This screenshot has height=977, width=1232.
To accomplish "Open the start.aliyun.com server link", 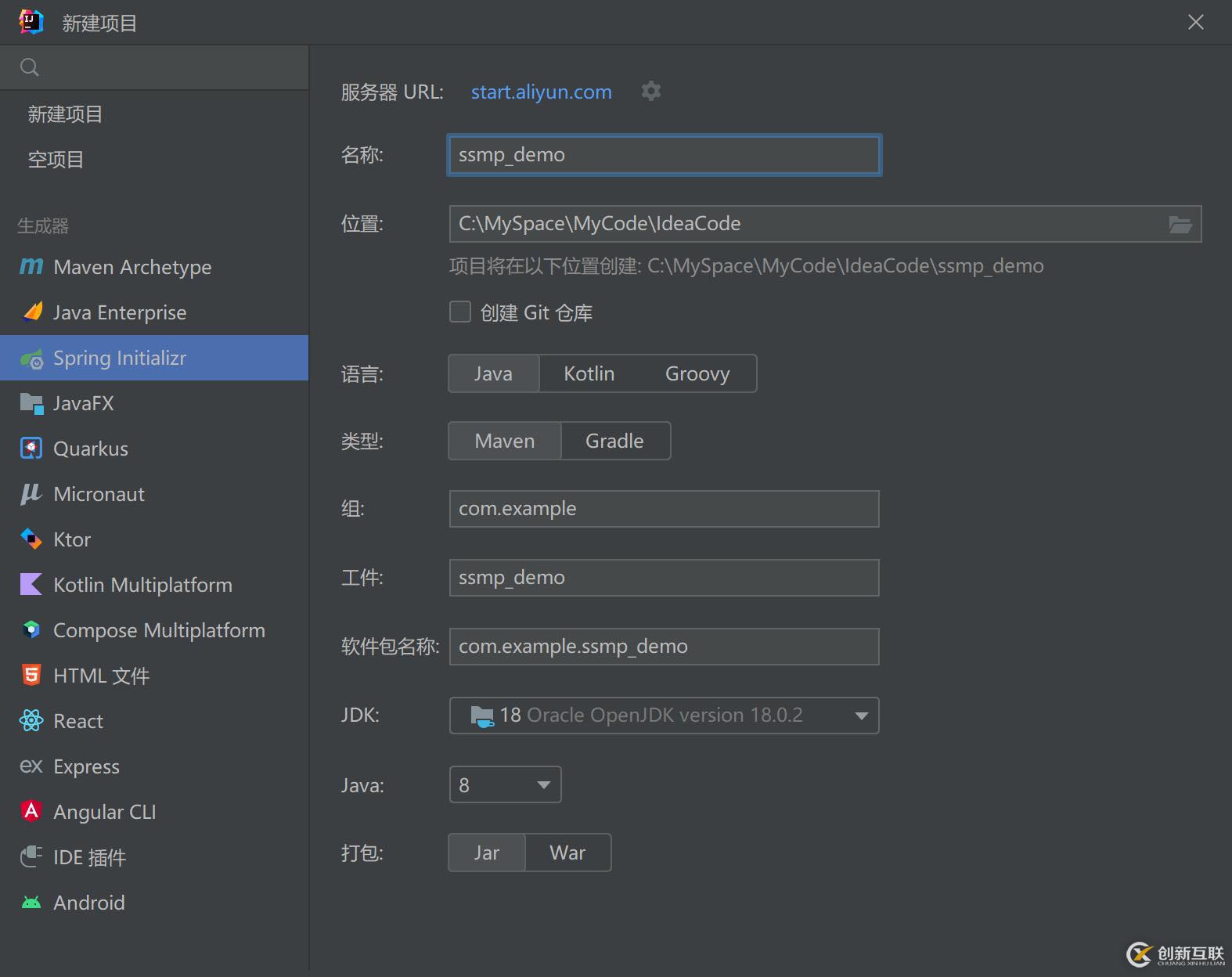I will pyautogui.click(x=541, y=92).
